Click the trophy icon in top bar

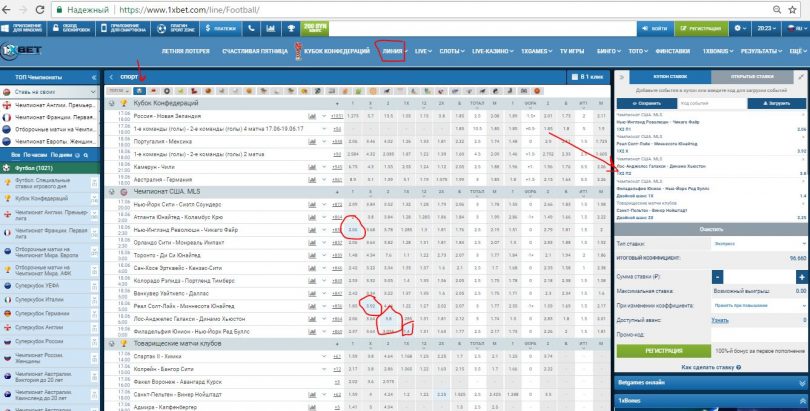click(x=291, y=29)
